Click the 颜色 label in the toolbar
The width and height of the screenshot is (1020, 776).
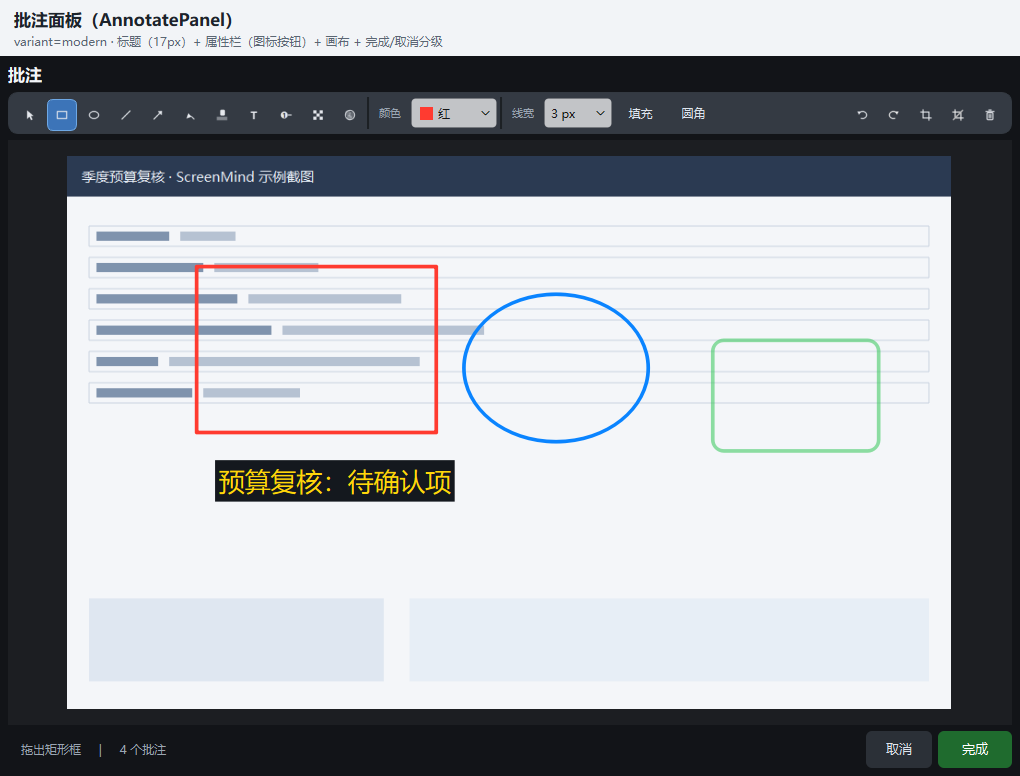tap(390, 113)
